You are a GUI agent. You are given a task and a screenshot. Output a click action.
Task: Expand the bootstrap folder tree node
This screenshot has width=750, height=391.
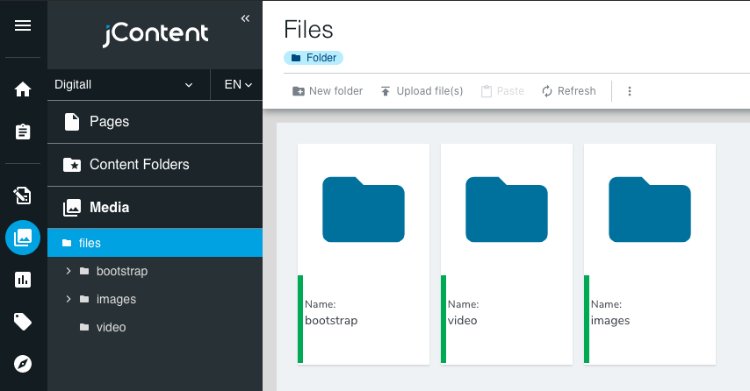click(68, 271)
